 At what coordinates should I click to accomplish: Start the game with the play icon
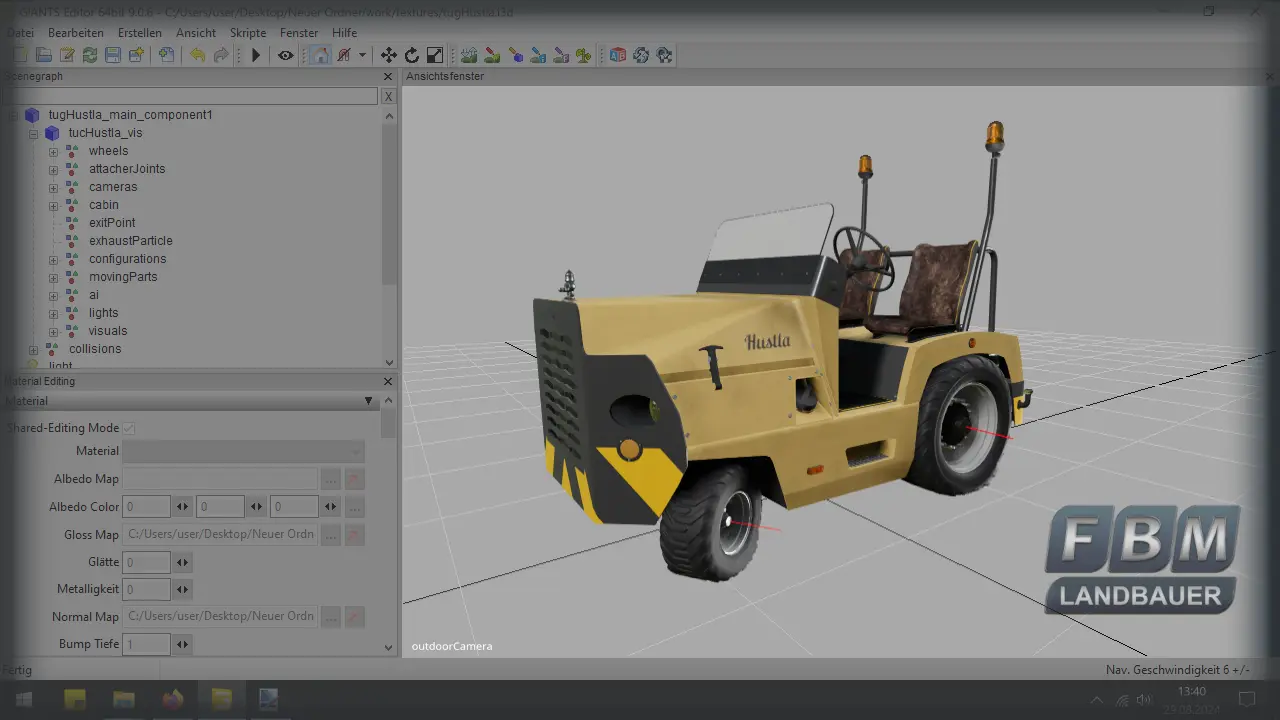(256, 55)
